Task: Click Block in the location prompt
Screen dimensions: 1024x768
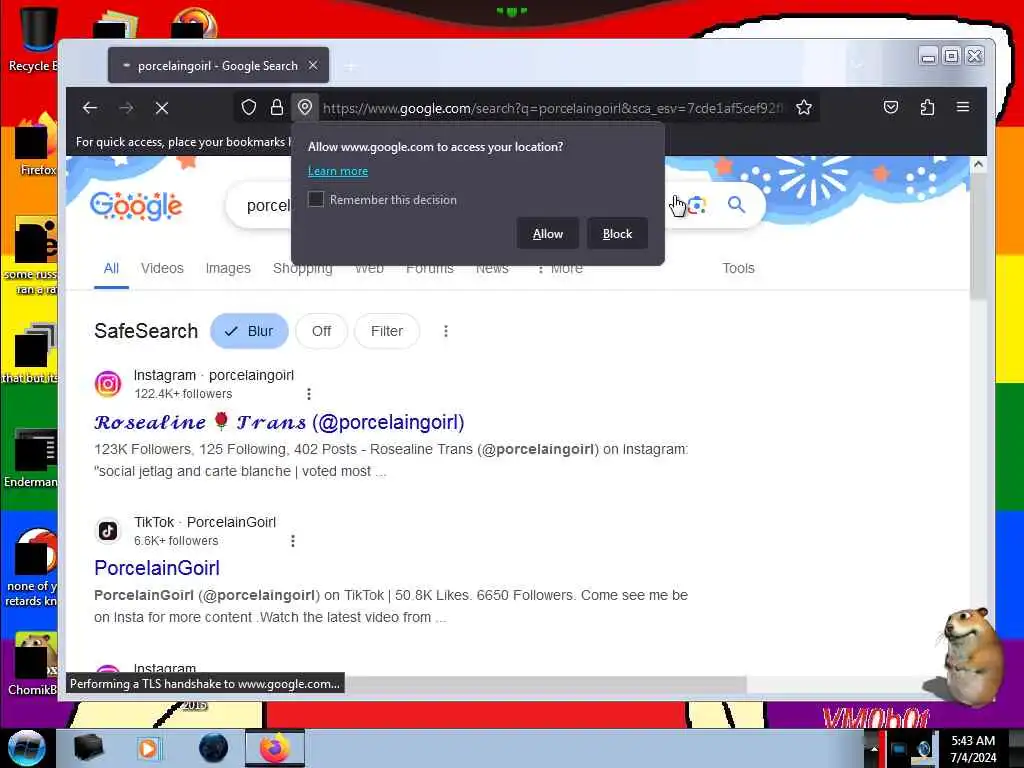Action: [x=617, y=234]
